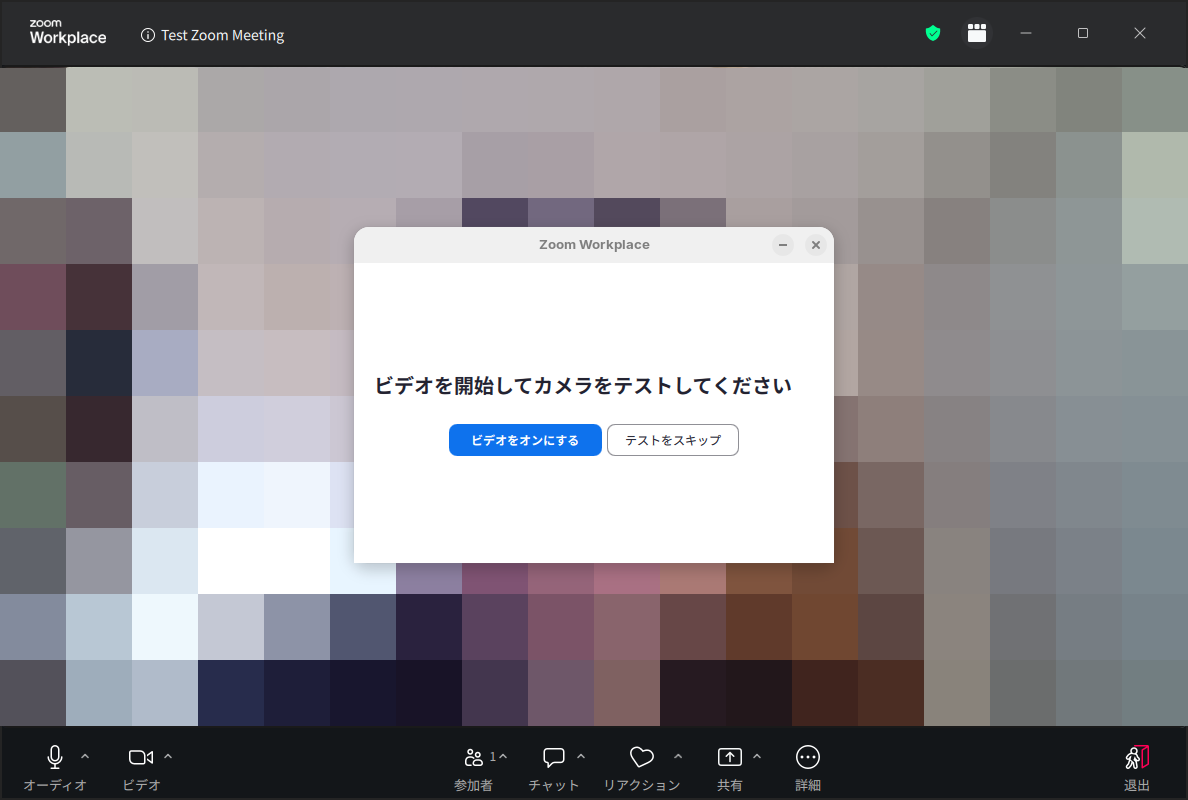This screenshot has width=1188, height=800.
Task: Expand the video options chevron
Action: pos(168,756)
